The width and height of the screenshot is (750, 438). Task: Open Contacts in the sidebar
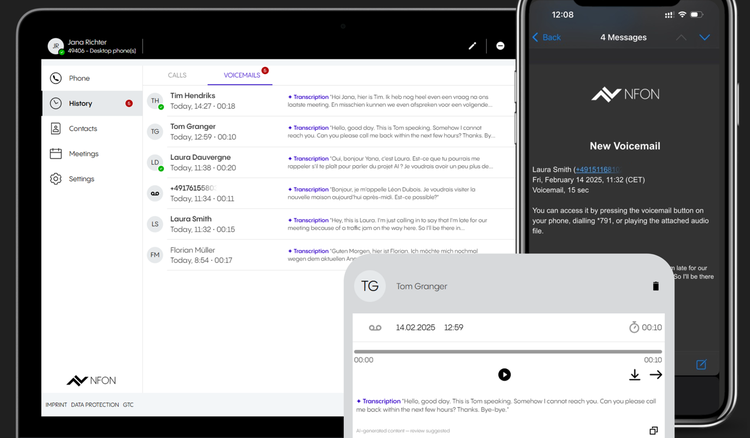click(92, 129)
